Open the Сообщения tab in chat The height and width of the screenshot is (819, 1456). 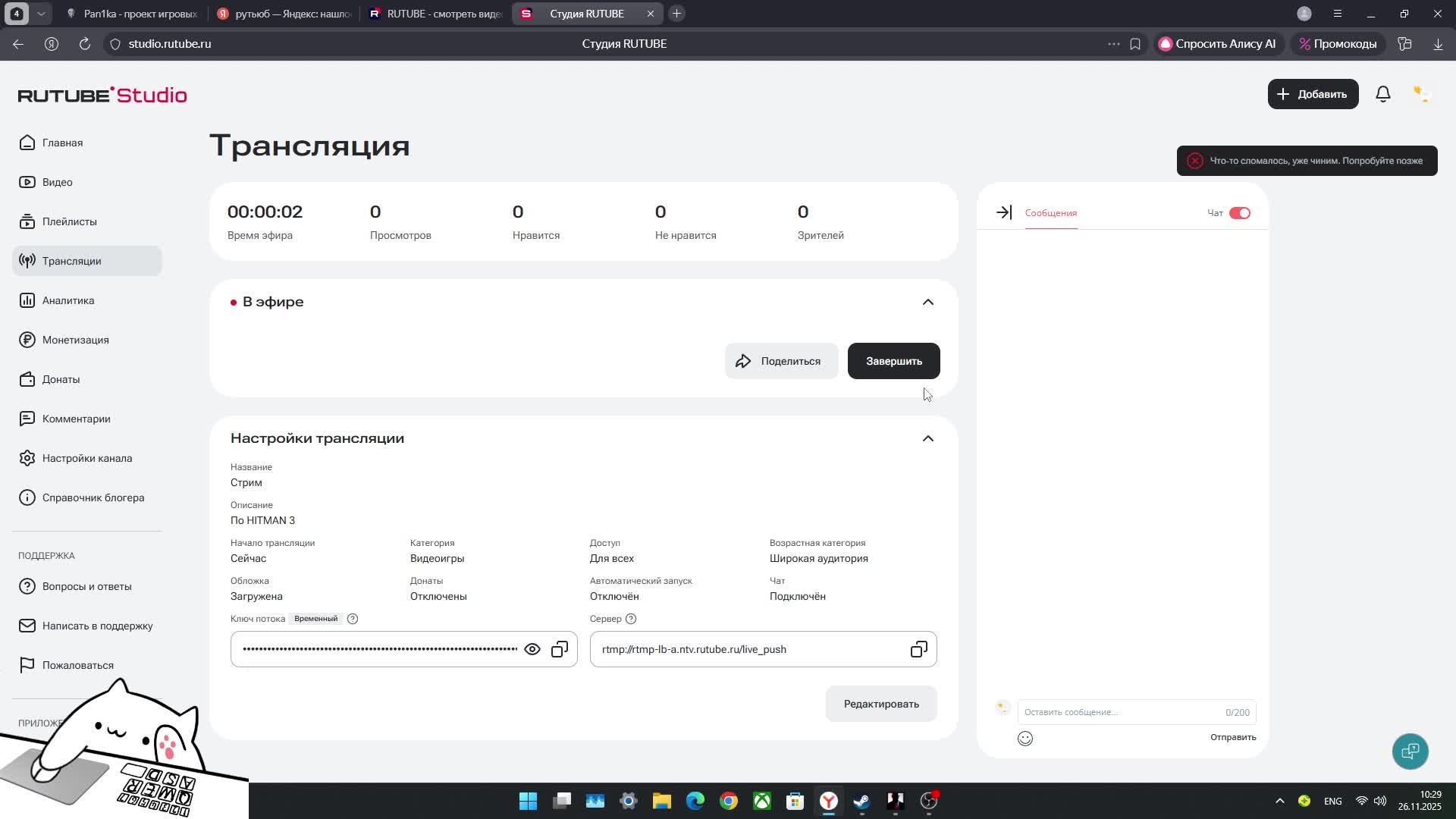pos(1050,213)
